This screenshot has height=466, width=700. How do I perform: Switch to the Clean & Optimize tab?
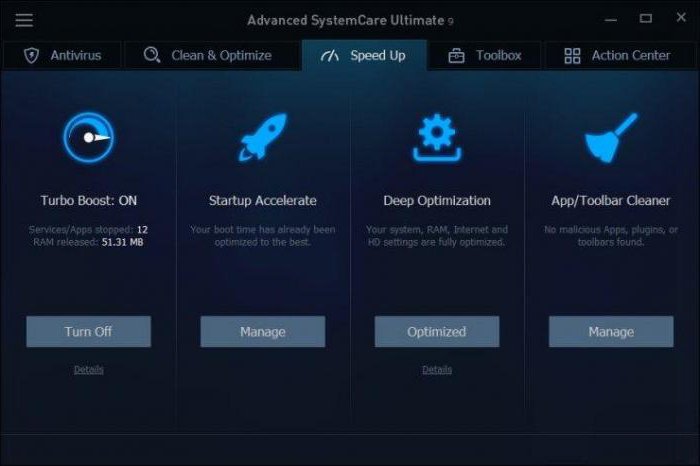click(208, 55)
